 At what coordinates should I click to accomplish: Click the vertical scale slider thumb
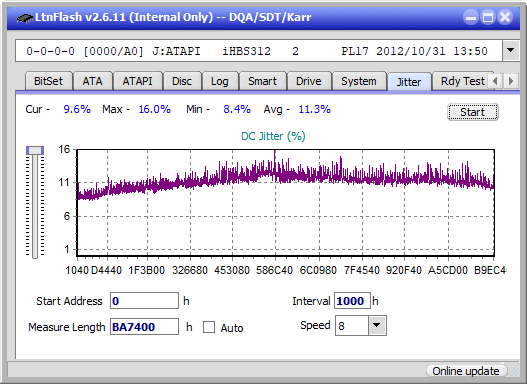35,151
